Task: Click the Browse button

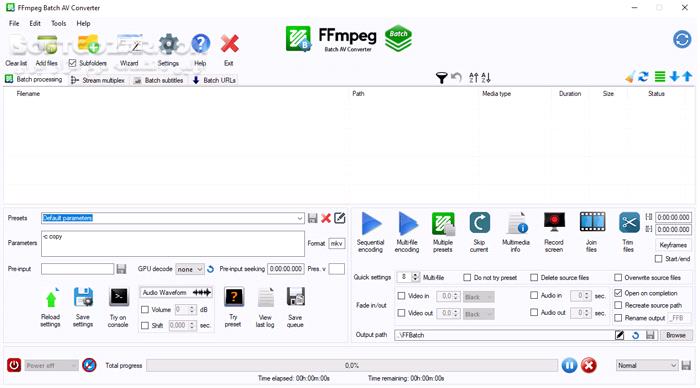Action: (676, 335)
